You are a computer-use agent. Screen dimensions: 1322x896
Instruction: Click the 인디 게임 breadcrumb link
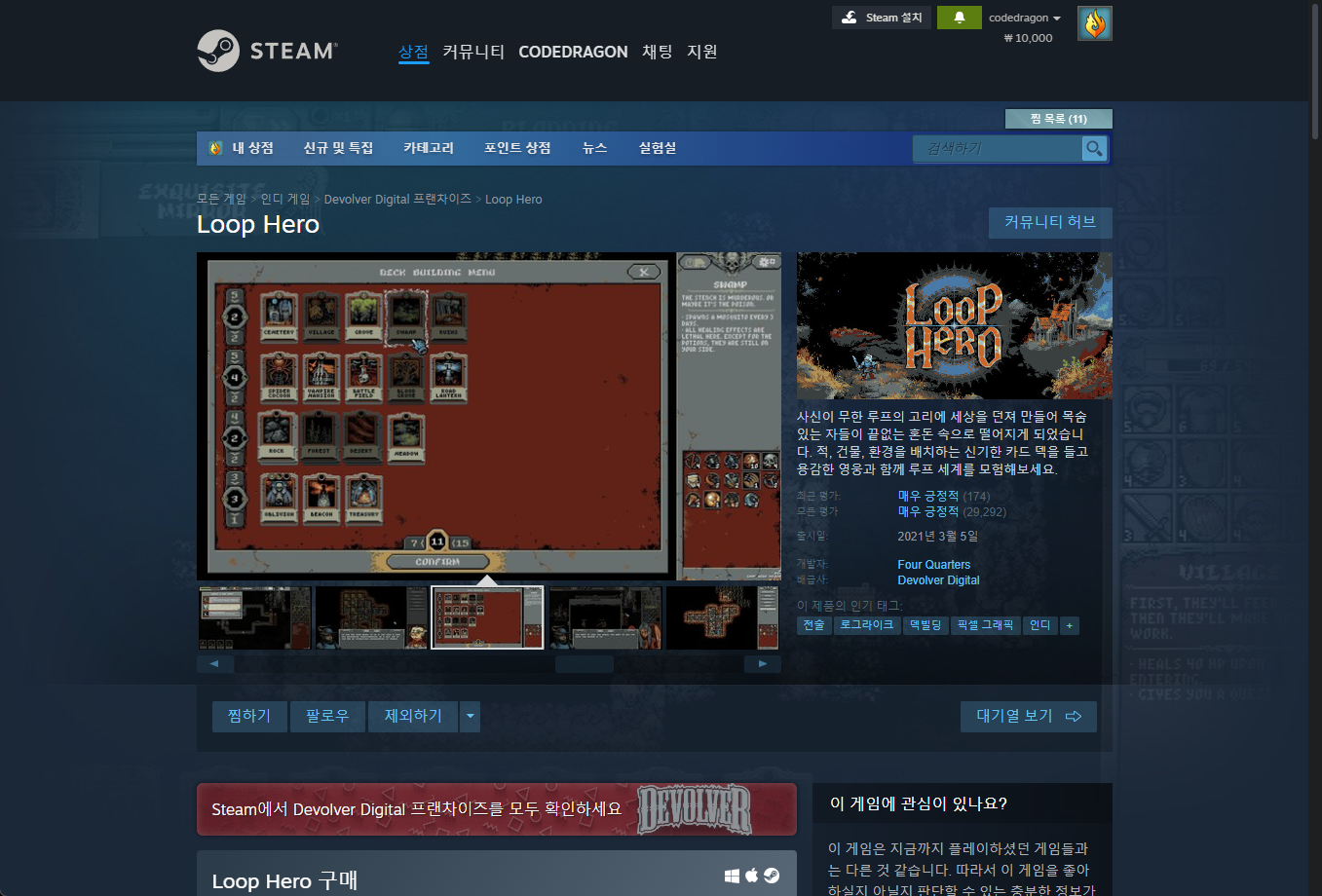(285, 199)
